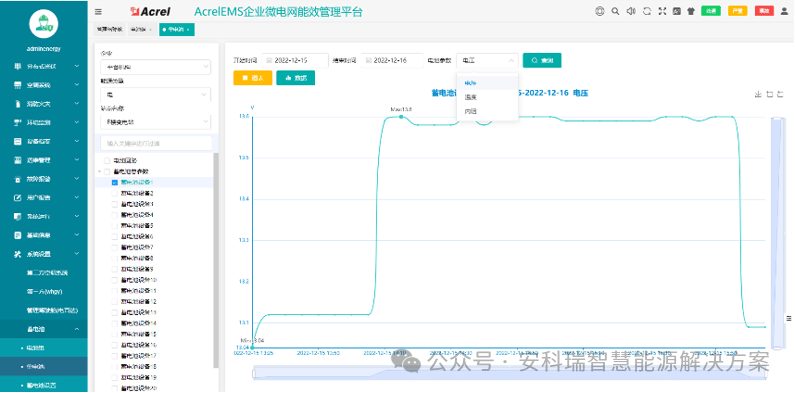795x393 pixels.
Task: Click the horizontal data zoom slider under the chart
Action: [509, 374]
